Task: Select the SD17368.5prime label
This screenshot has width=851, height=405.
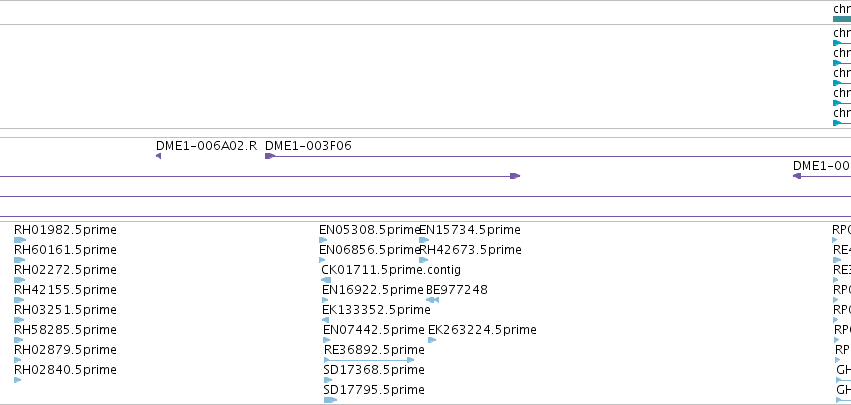Action: tap(374, 370)
